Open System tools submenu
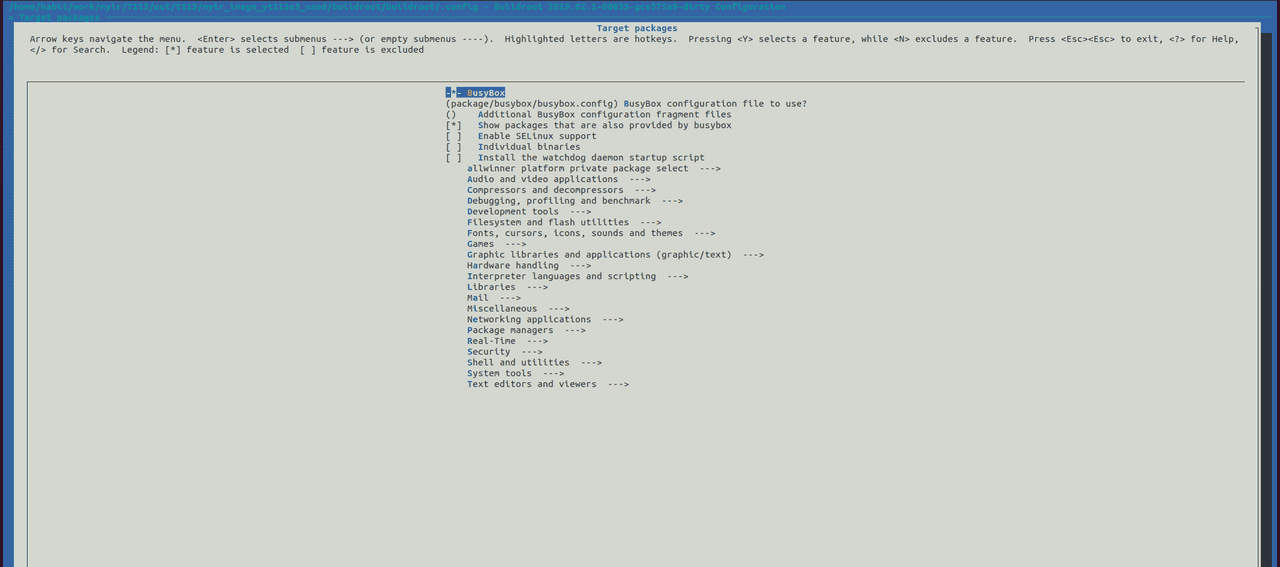The image size is (1280, 567). pyautogui.click(x=515, y=374)
